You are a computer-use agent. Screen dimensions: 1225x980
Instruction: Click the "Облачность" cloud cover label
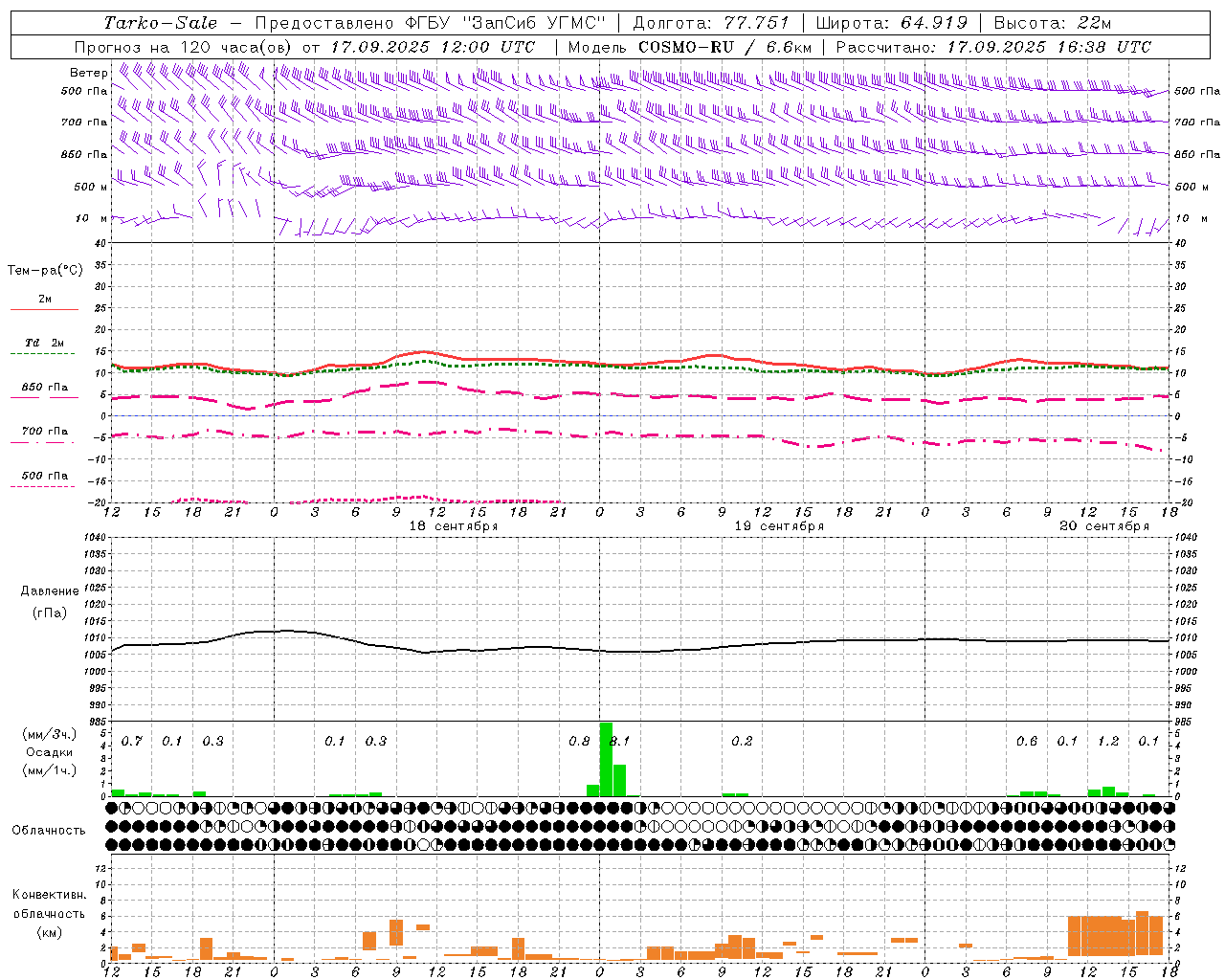pyautogui.click(x=49, y=831)
